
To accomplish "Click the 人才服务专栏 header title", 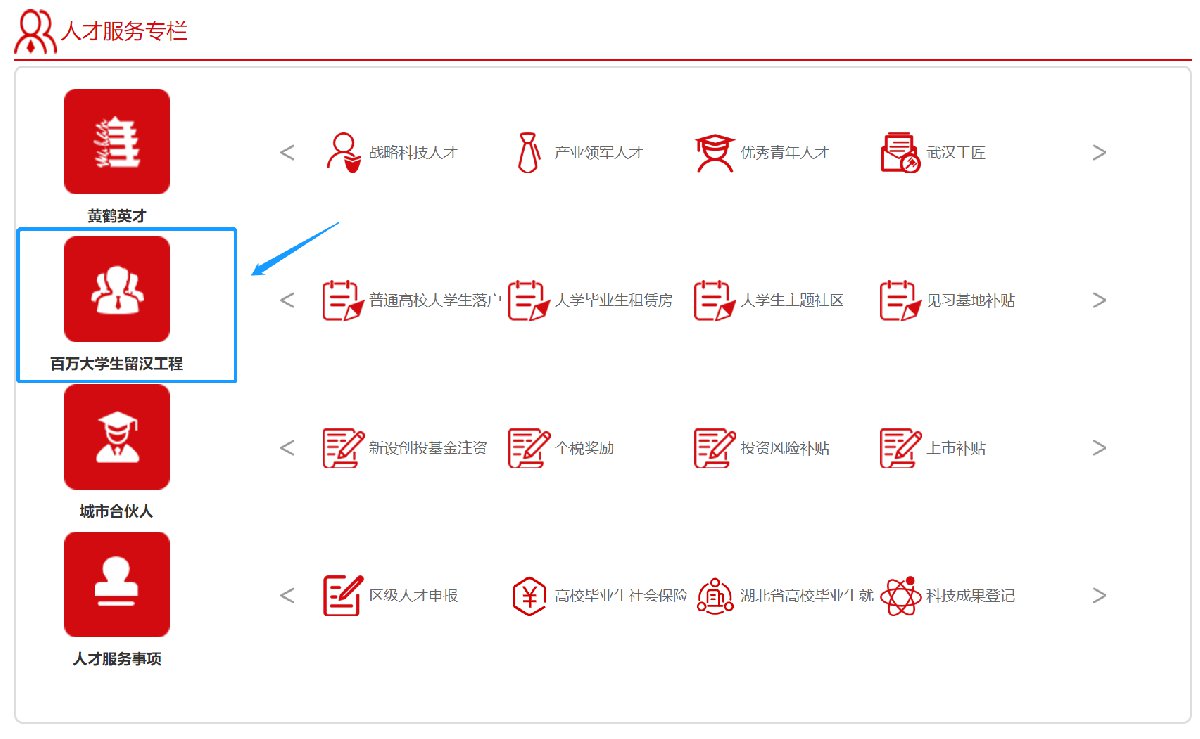I will [124, 31].
